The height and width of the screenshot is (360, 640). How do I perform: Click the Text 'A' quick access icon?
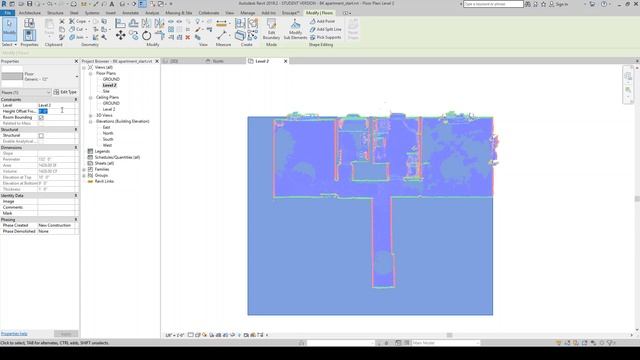click(111, 4)
